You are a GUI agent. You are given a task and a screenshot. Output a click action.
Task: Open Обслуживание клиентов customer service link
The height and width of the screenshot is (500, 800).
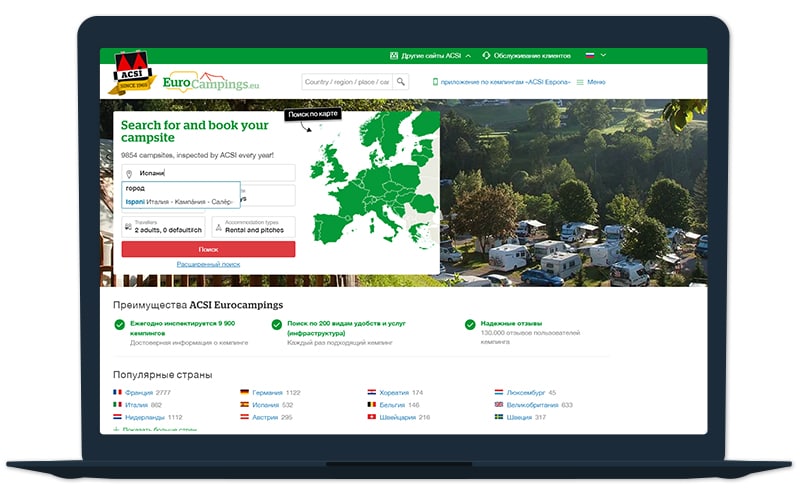[x=527, y=55]
